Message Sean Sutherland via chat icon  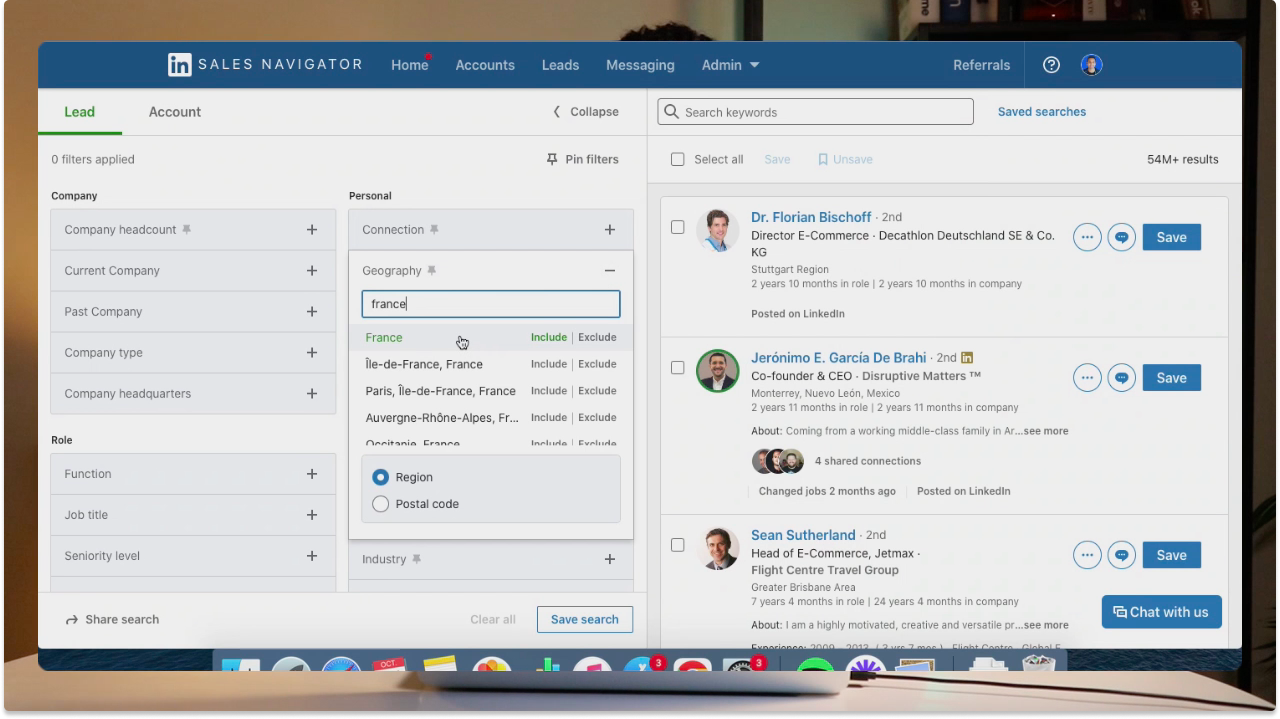[x=1122, y=555]
